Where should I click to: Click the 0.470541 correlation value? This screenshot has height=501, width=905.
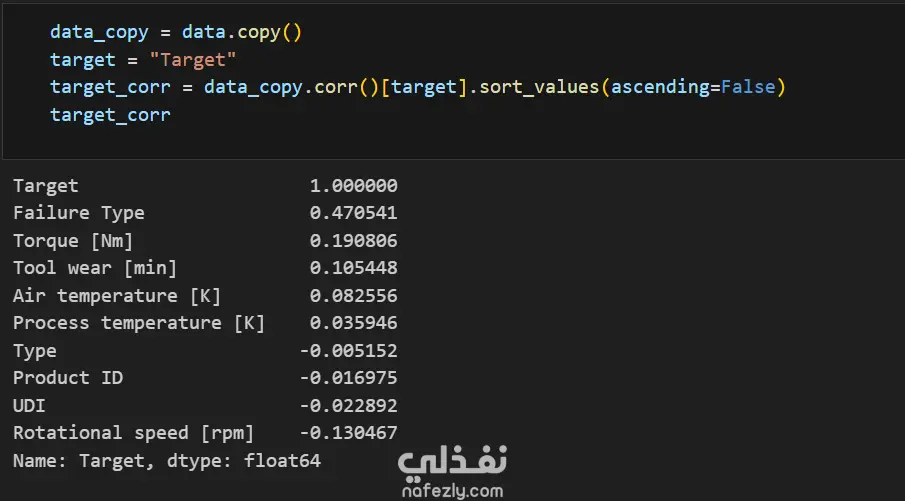click(x=353, y=213)
